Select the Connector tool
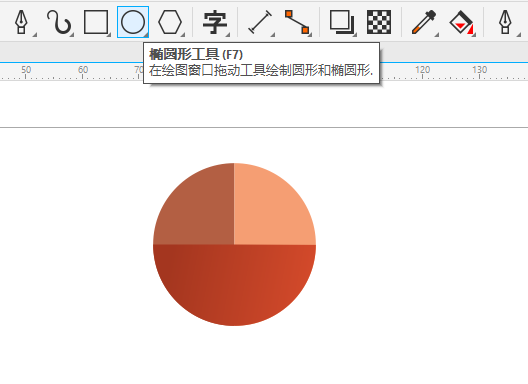The width and height of the screenshot is (528, 384). [x=297, y=22]
